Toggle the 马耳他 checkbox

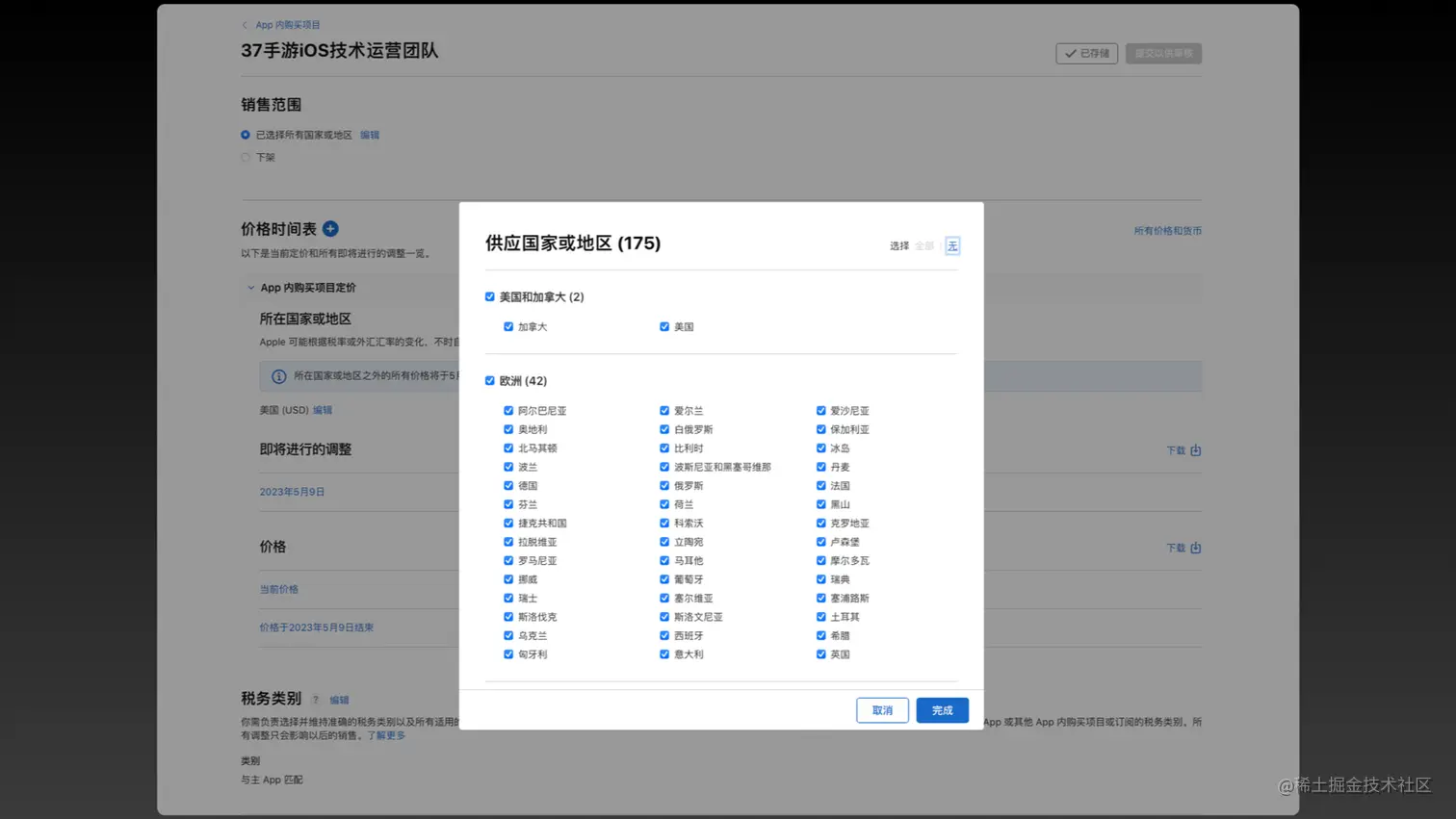click(x=664, y=561)
